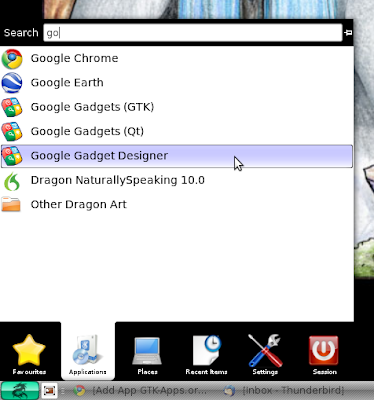Switch to the Session tab

(324, 354)
